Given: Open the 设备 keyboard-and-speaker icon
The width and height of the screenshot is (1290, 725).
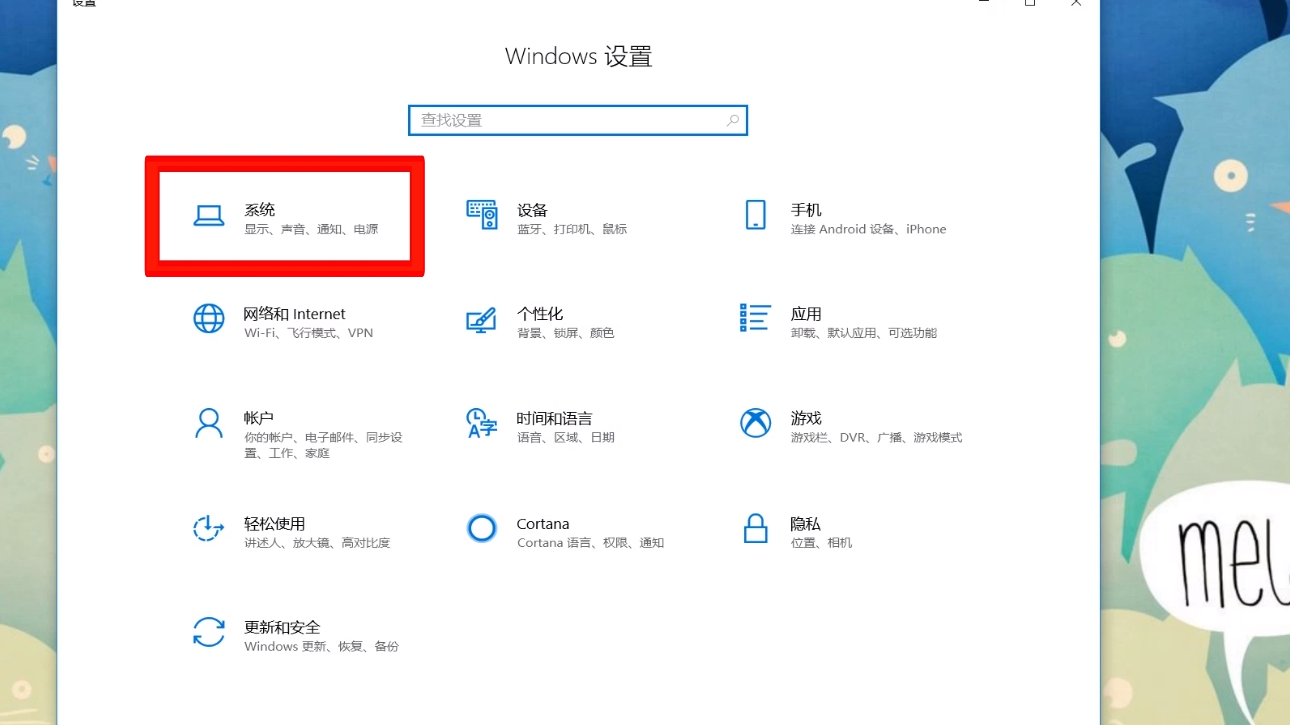Looking at the screenshot, I should coord(482,215).
